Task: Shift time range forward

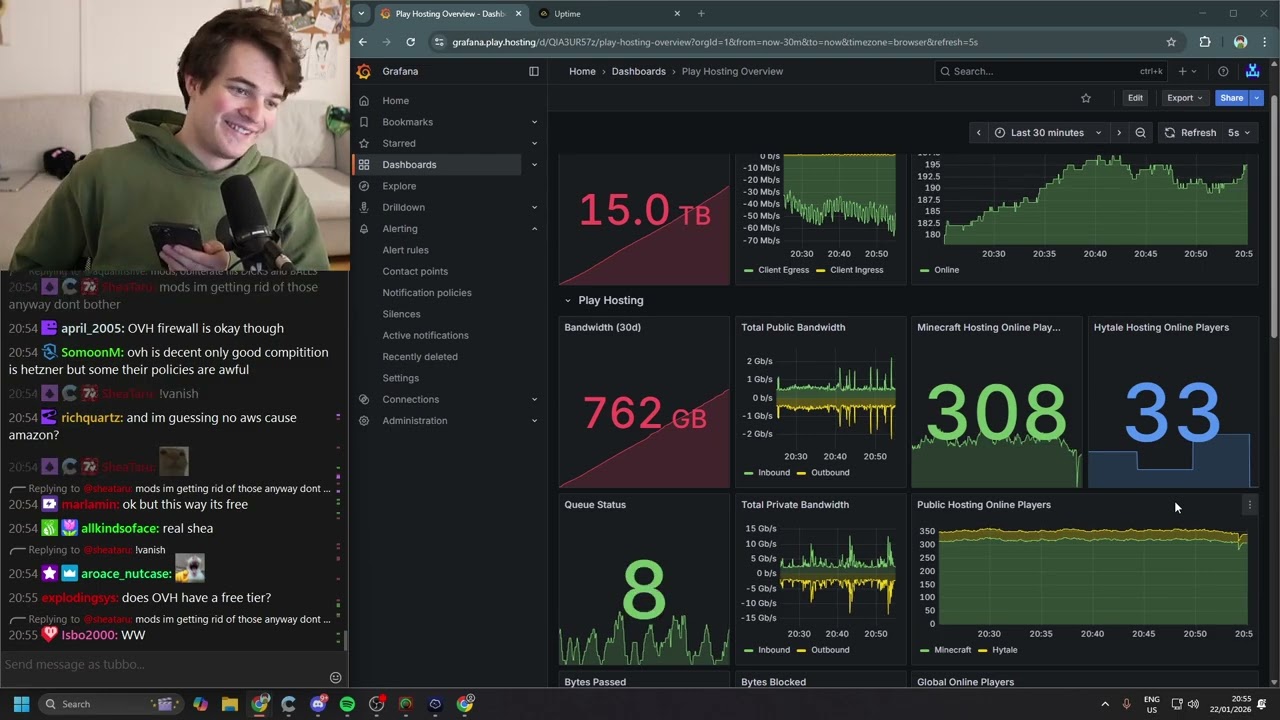Action: click(1119, 133)
